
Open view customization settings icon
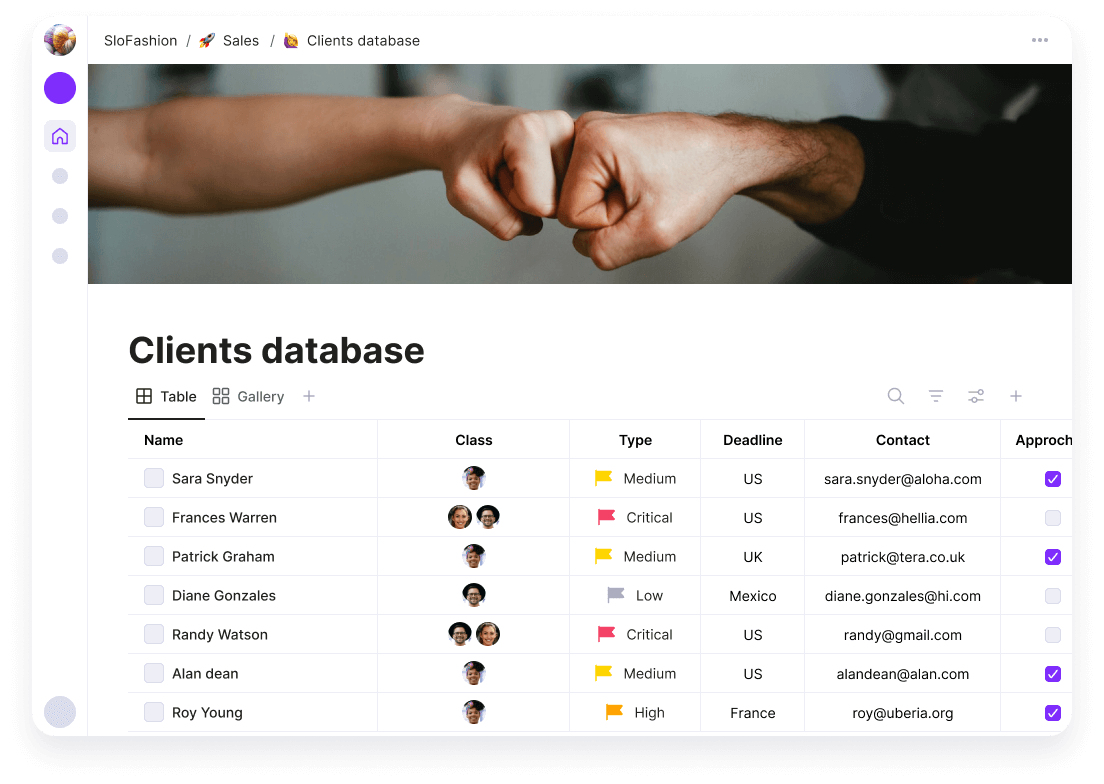[976, 396]
